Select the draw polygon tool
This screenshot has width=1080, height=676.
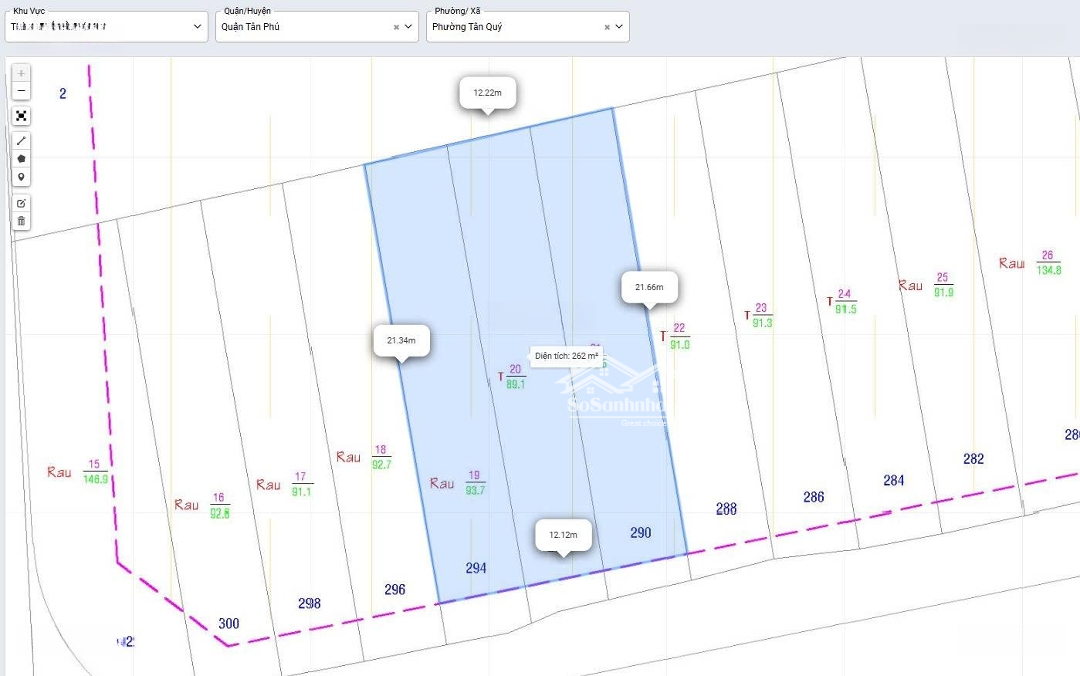click(21, 159)
